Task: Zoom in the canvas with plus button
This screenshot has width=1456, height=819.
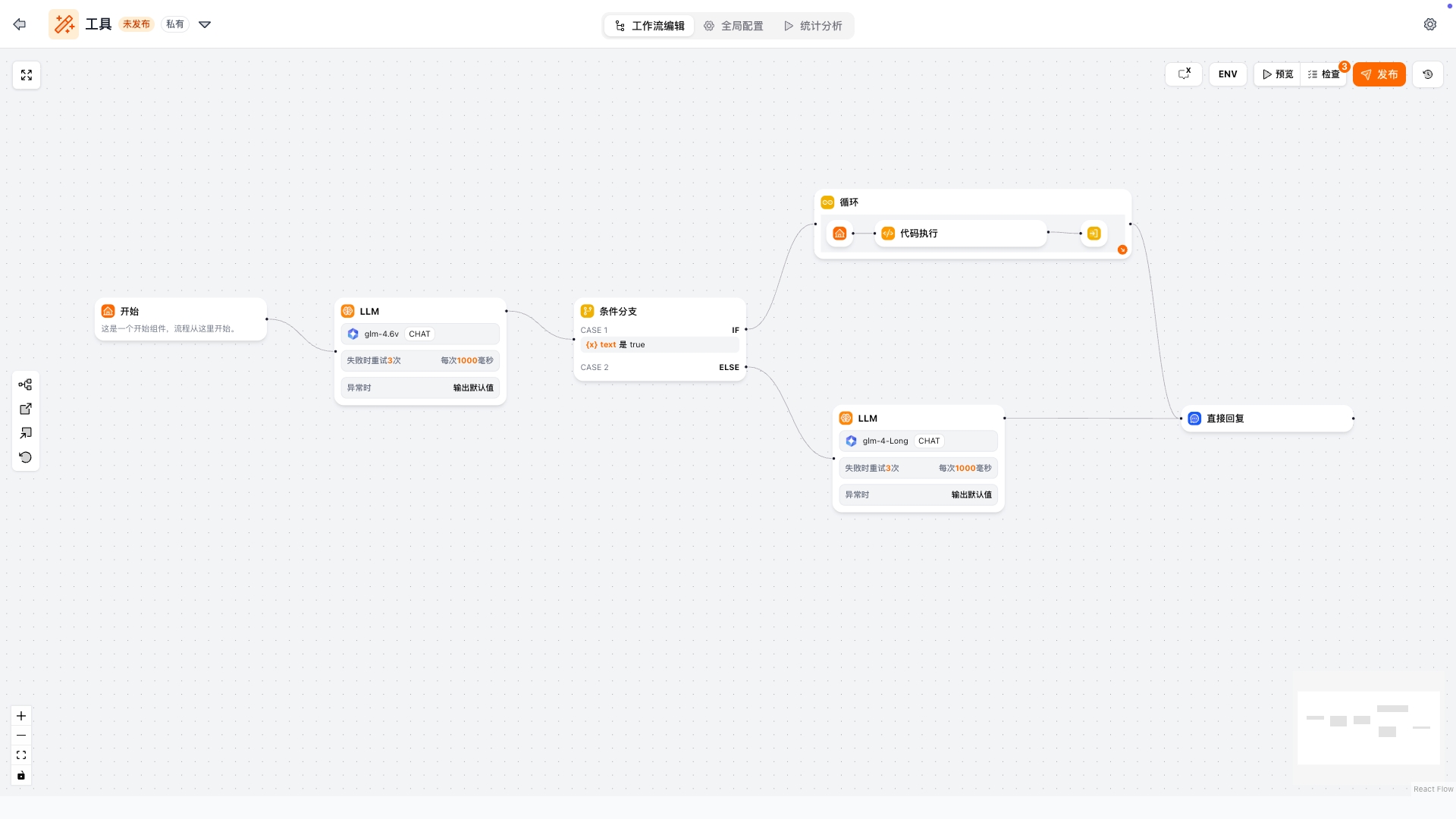Action: (21, 716)
